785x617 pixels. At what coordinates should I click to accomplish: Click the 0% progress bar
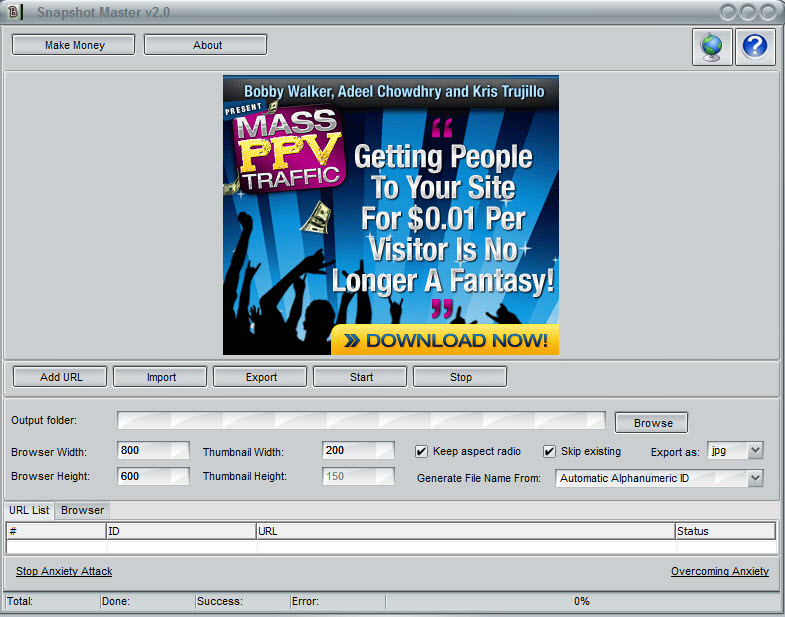coord(582,601)
